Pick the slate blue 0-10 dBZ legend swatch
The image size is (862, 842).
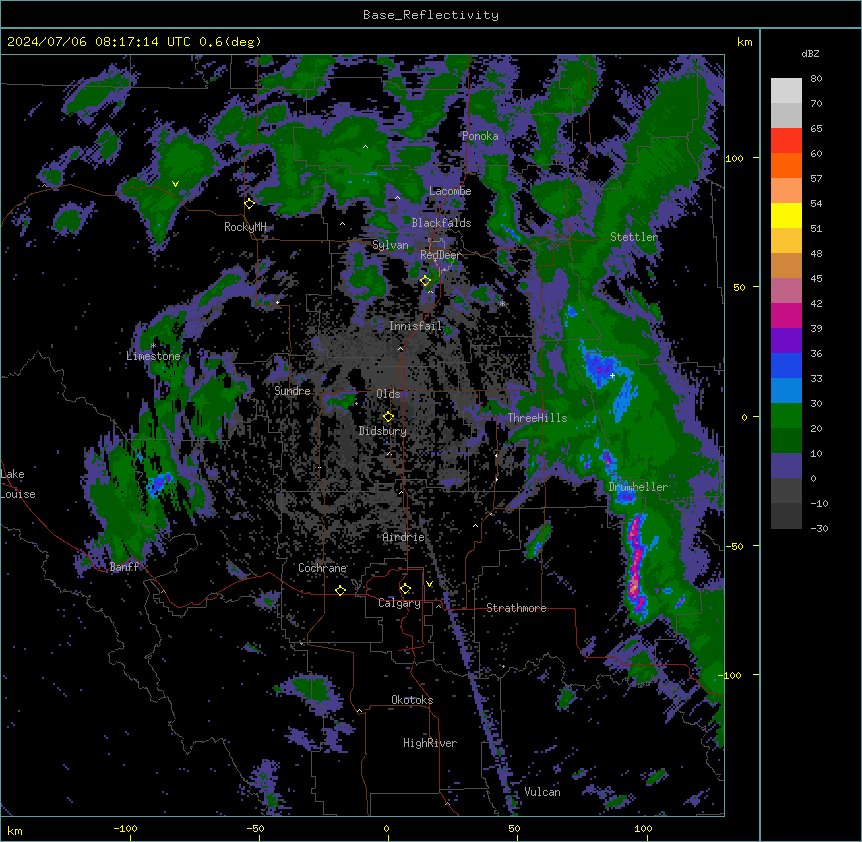click(x=786, y=466)
